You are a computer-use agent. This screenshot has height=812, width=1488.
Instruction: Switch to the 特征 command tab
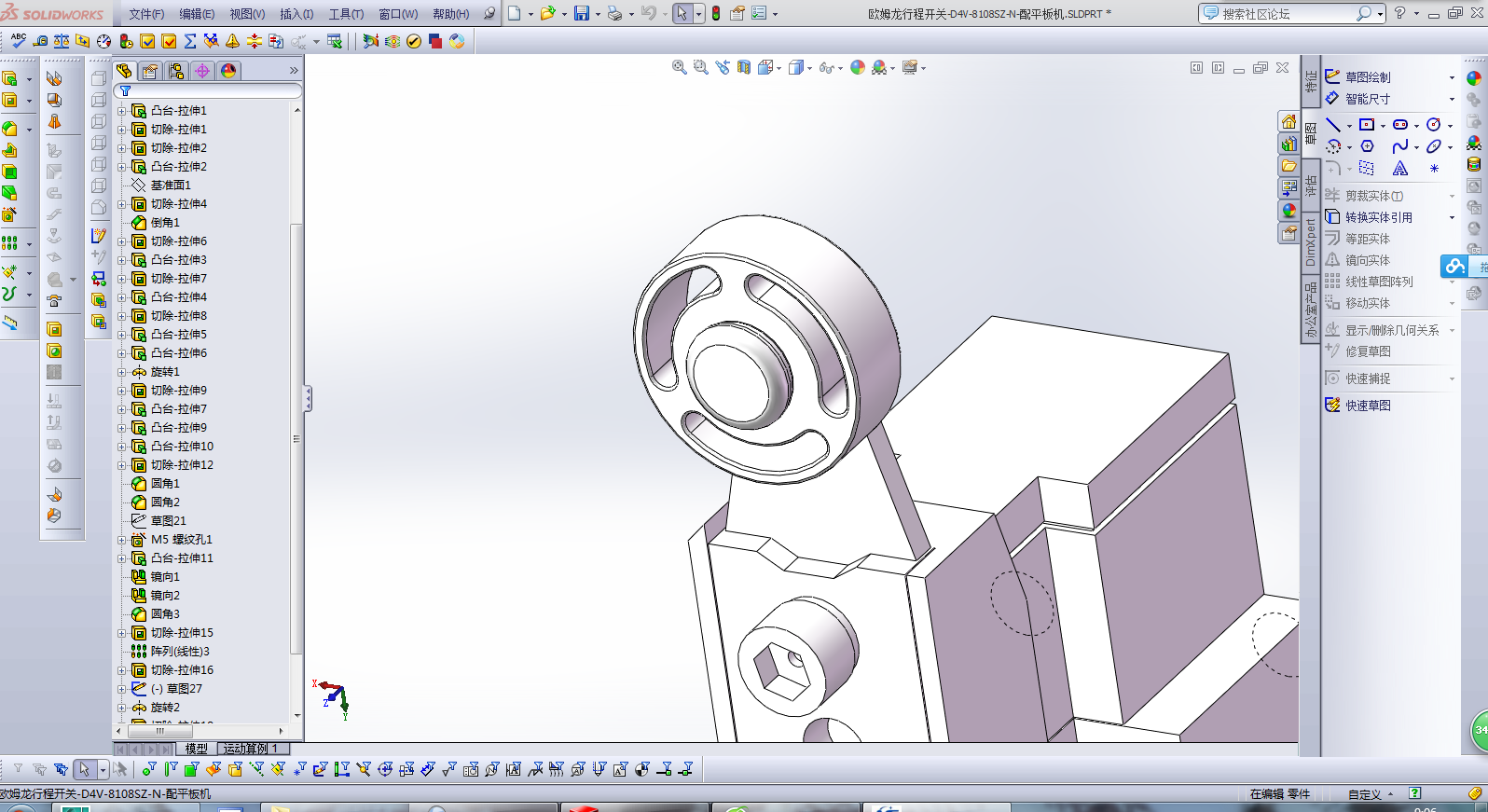1311,82
